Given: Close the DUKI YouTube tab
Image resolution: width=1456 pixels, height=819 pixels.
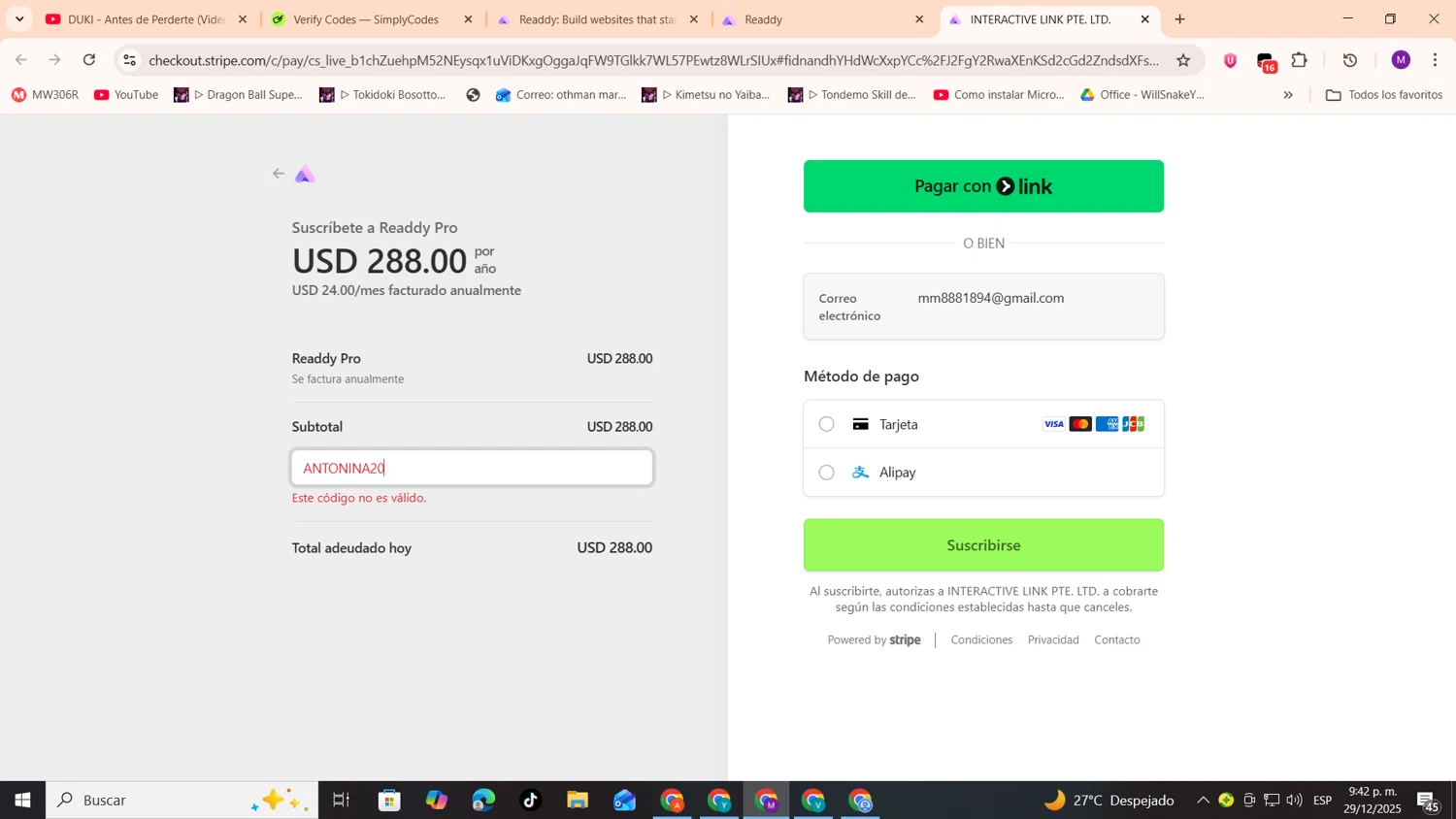Looking at the screenshot, I should pyautogui.click(x=243, y=19).
